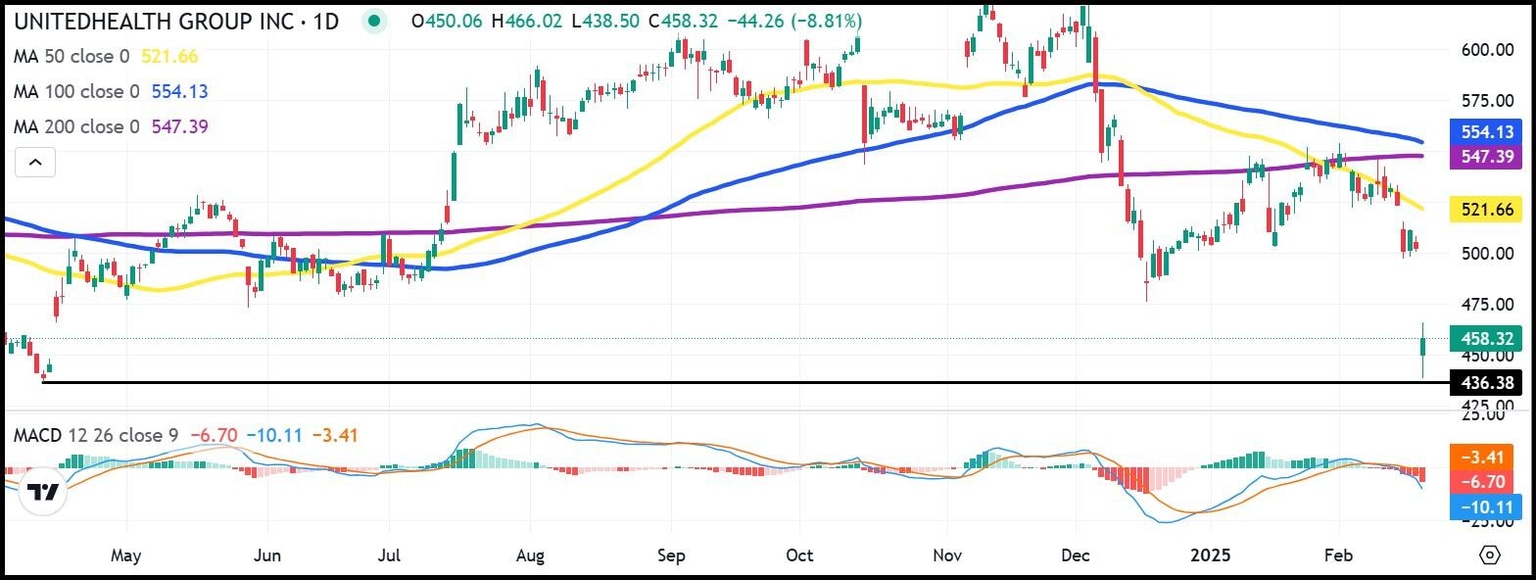Click the 547.39 purple price label
Viewport: 1536px width, 580px height.
pos(1485,157)
